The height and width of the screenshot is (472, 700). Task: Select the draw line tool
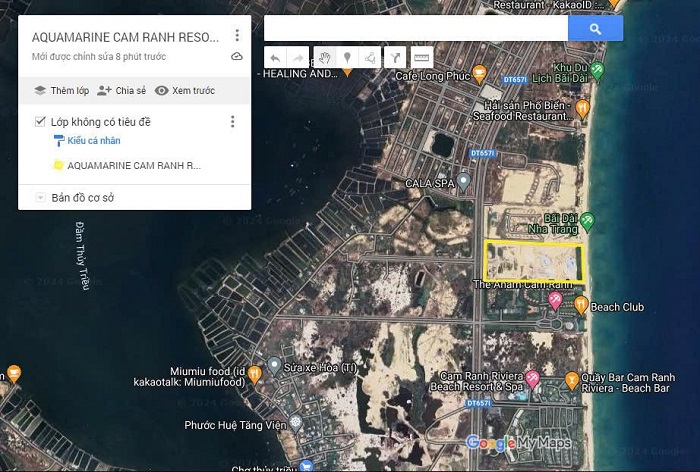point(370,58)
